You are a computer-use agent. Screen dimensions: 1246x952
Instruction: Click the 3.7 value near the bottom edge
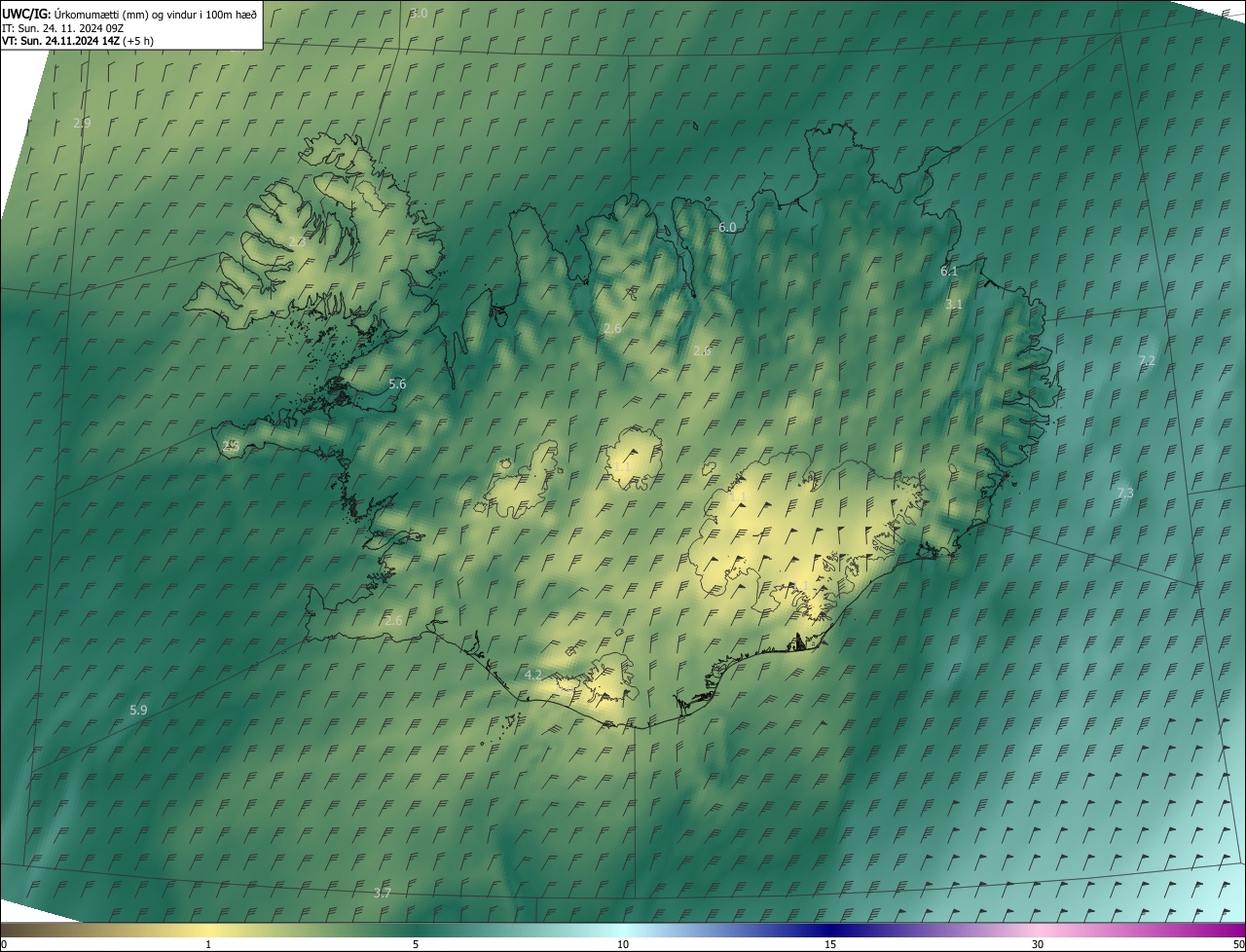point(383,893)
